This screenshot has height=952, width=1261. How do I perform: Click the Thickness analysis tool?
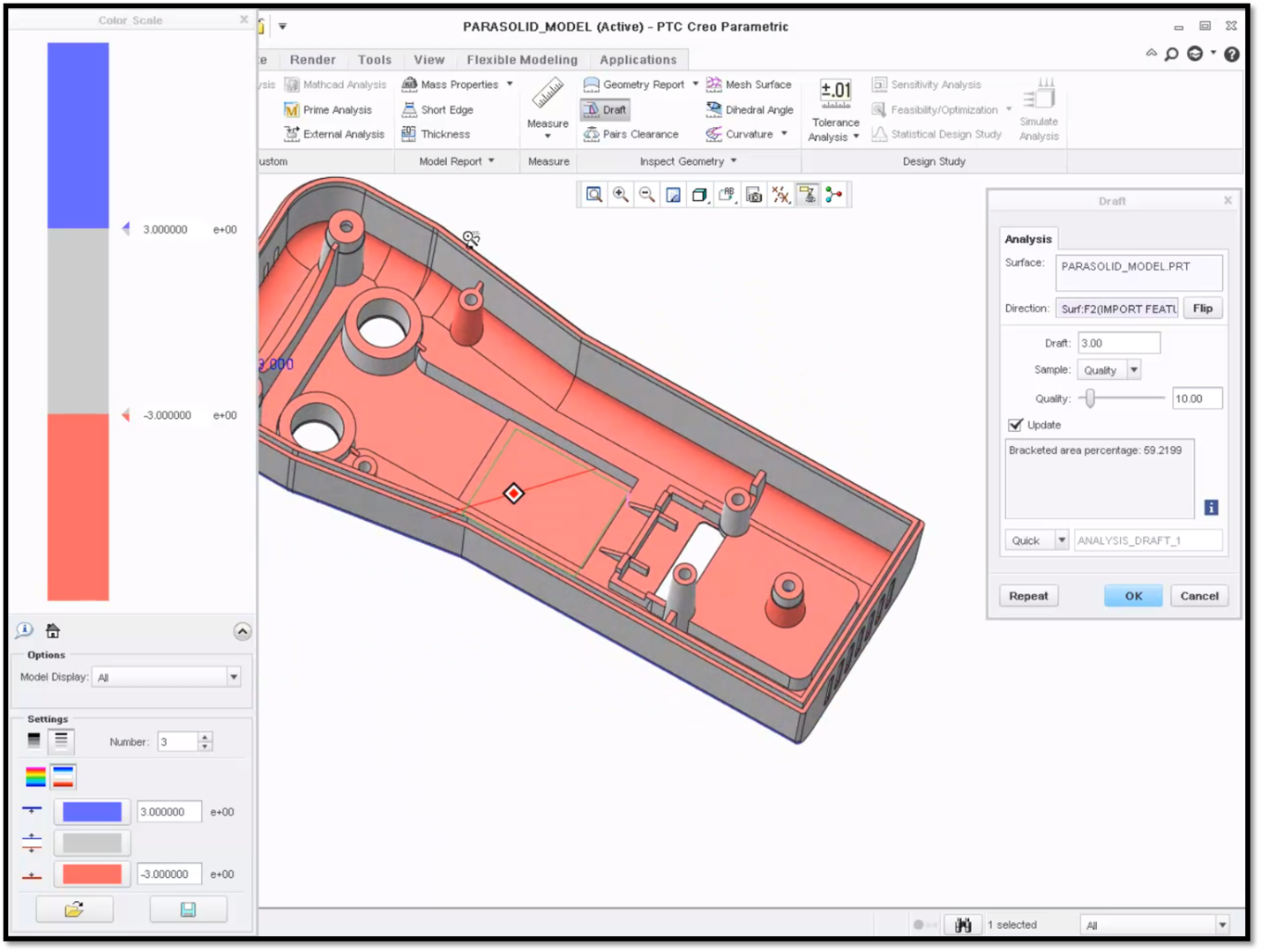[x=436, y=134]
